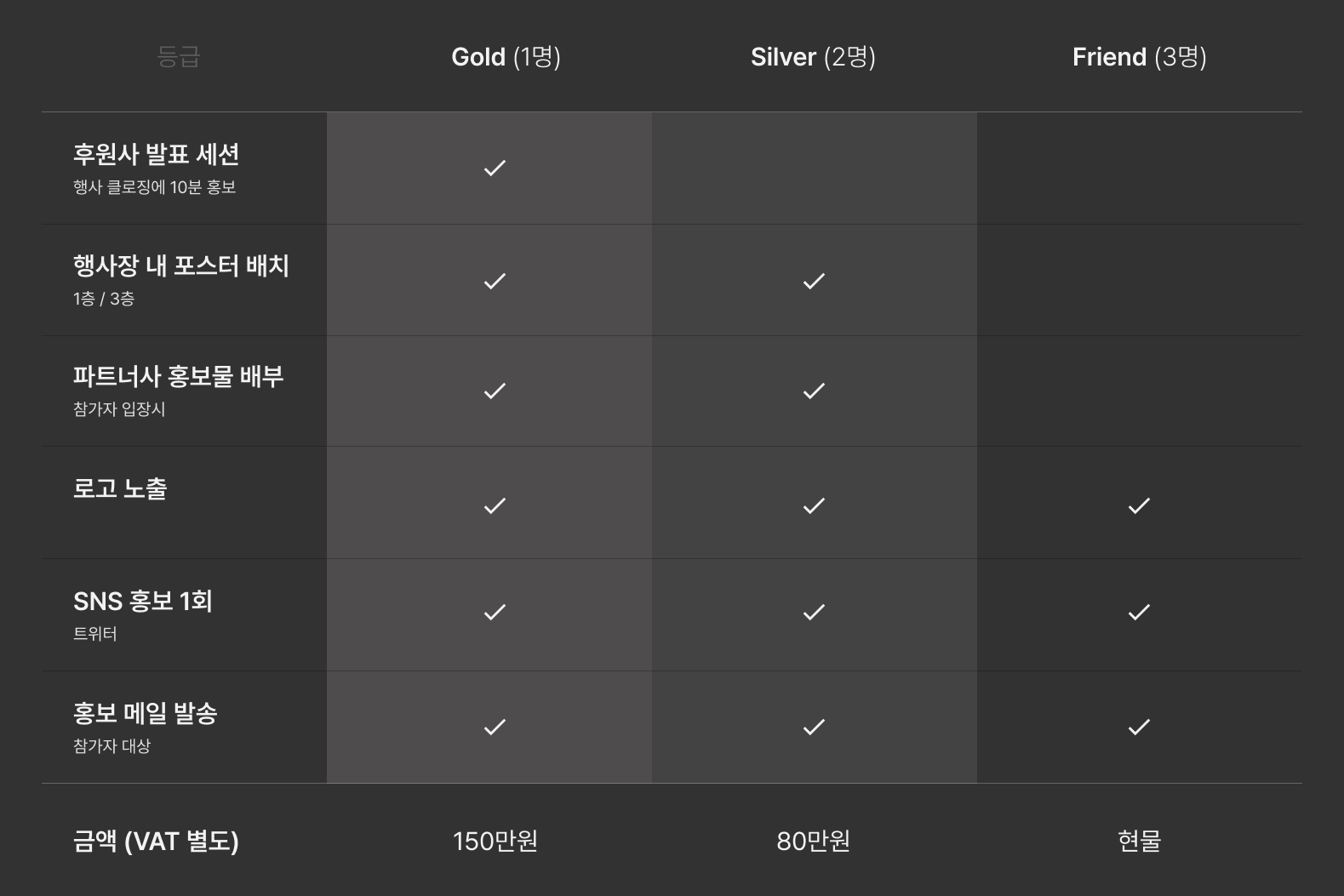
Task: Click the 로고 노출 row title
Action: tap(120, 489)
